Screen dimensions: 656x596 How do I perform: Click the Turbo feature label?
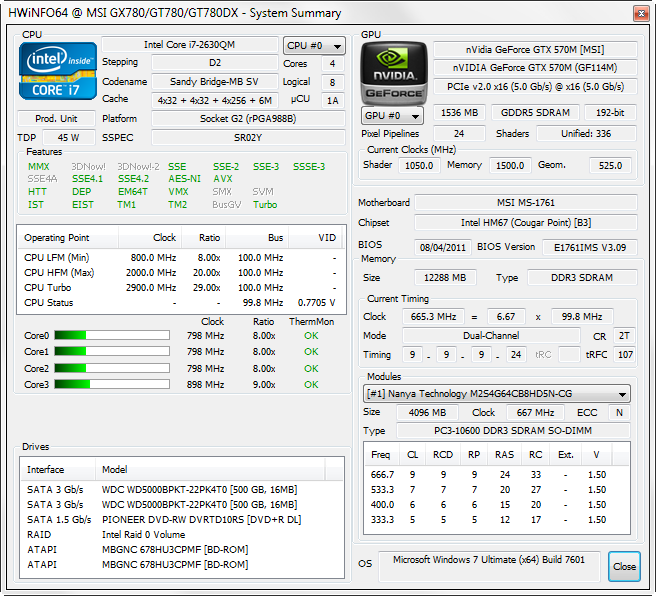(265, 205)
